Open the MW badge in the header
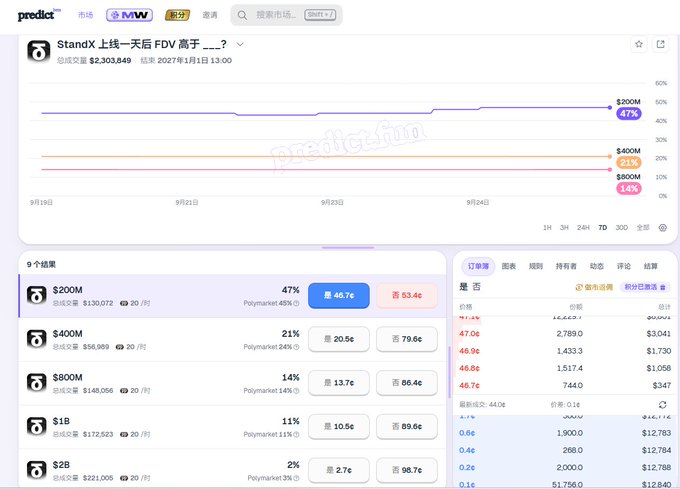The image size is (680, 489). 129,15
